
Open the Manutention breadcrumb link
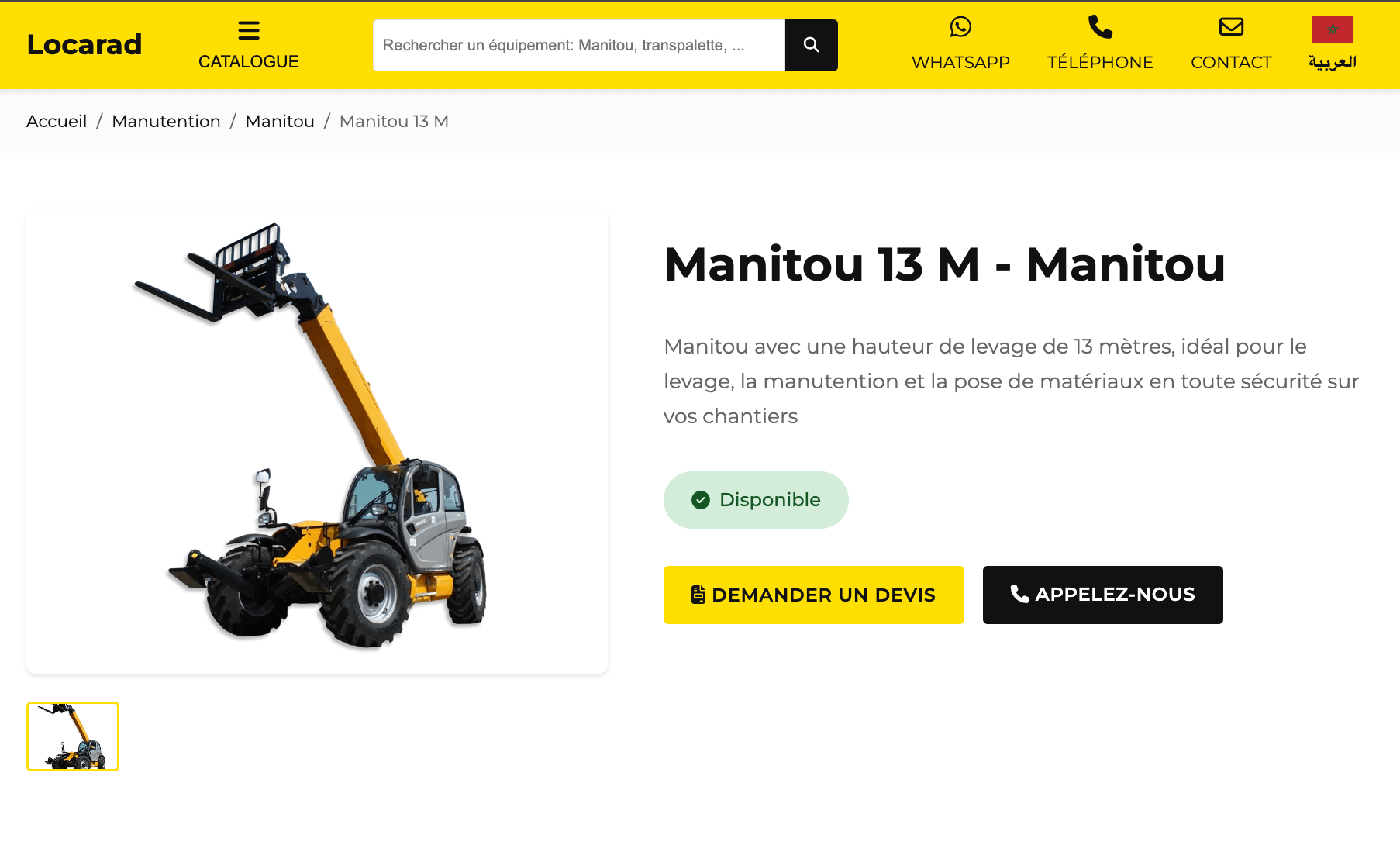[x=166, y=121]
